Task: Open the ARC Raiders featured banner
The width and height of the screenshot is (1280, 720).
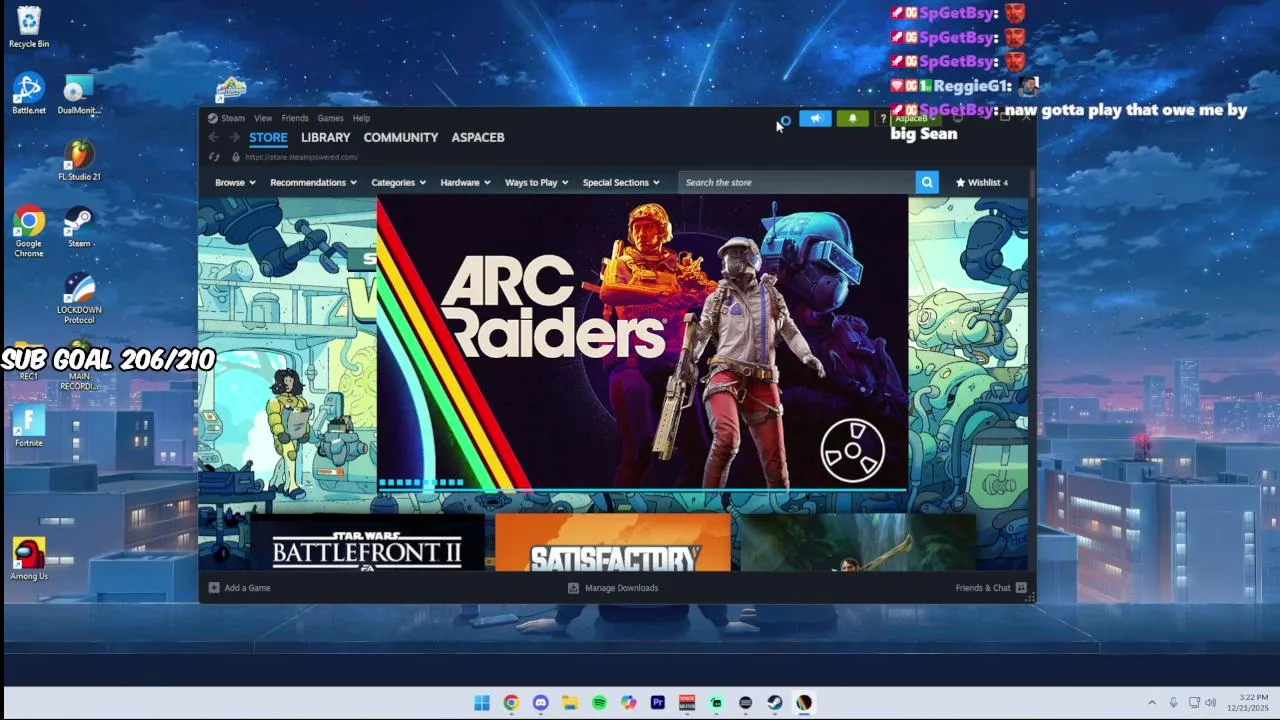Action: [x=643, y=343]
